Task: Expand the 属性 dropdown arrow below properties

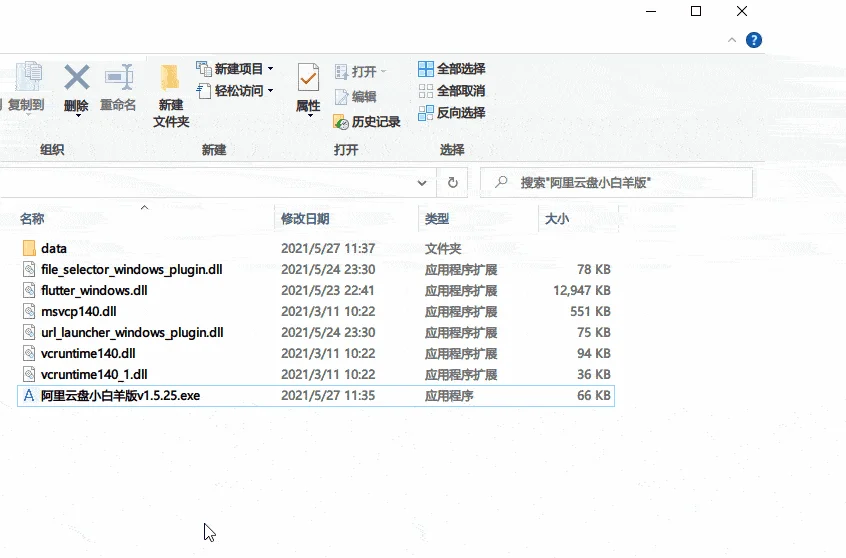Action: pos(310,115)
